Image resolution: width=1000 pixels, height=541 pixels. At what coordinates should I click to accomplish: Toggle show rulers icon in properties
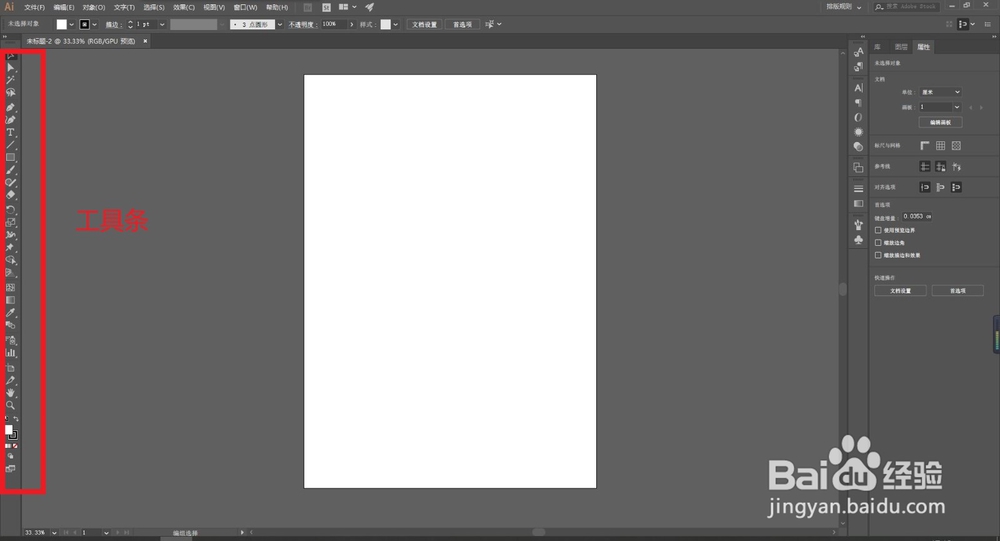(925, 145)
